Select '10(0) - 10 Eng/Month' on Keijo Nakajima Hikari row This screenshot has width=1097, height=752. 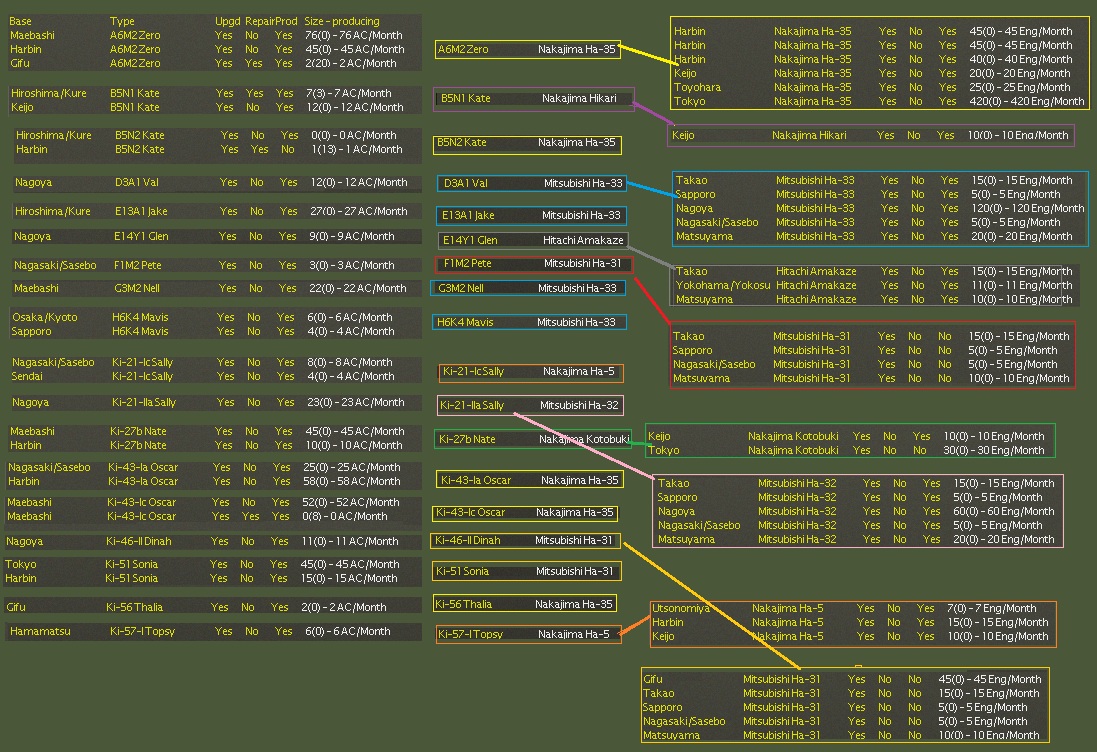(1018, 135)
